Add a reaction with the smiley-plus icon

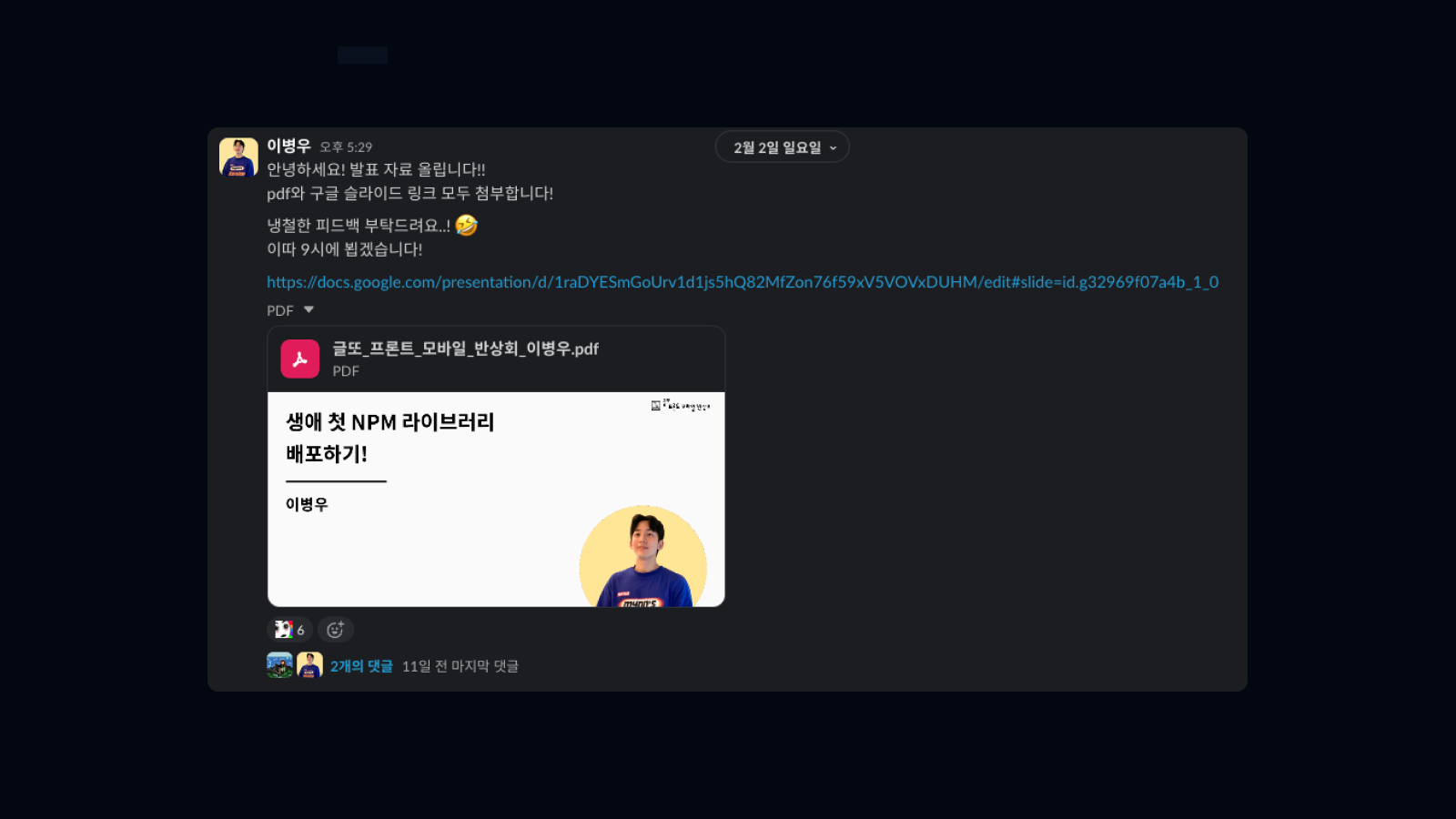tap(335, 630)
